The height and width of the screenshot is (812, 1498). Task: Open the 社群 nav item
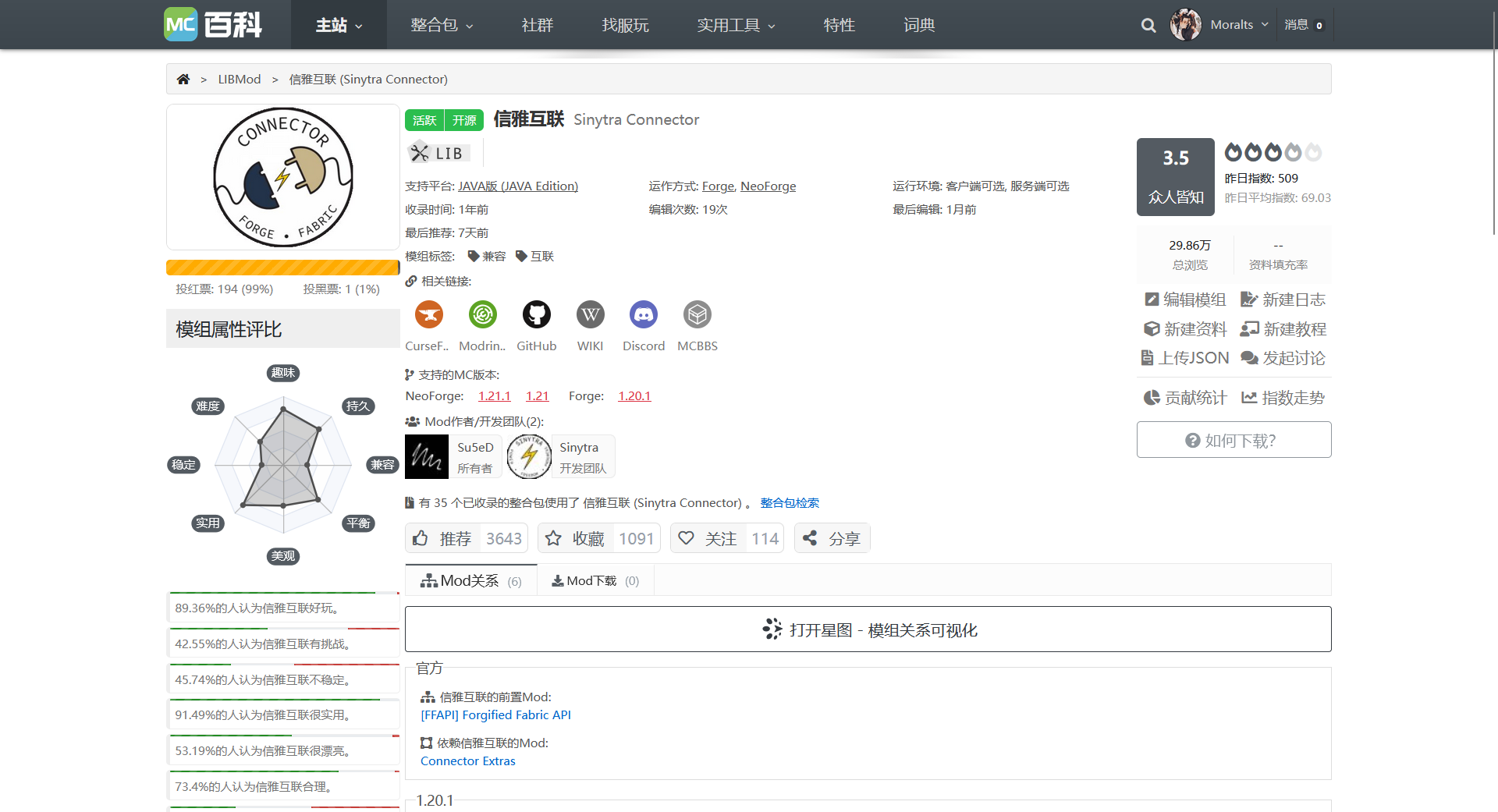[x=538, y=25]
